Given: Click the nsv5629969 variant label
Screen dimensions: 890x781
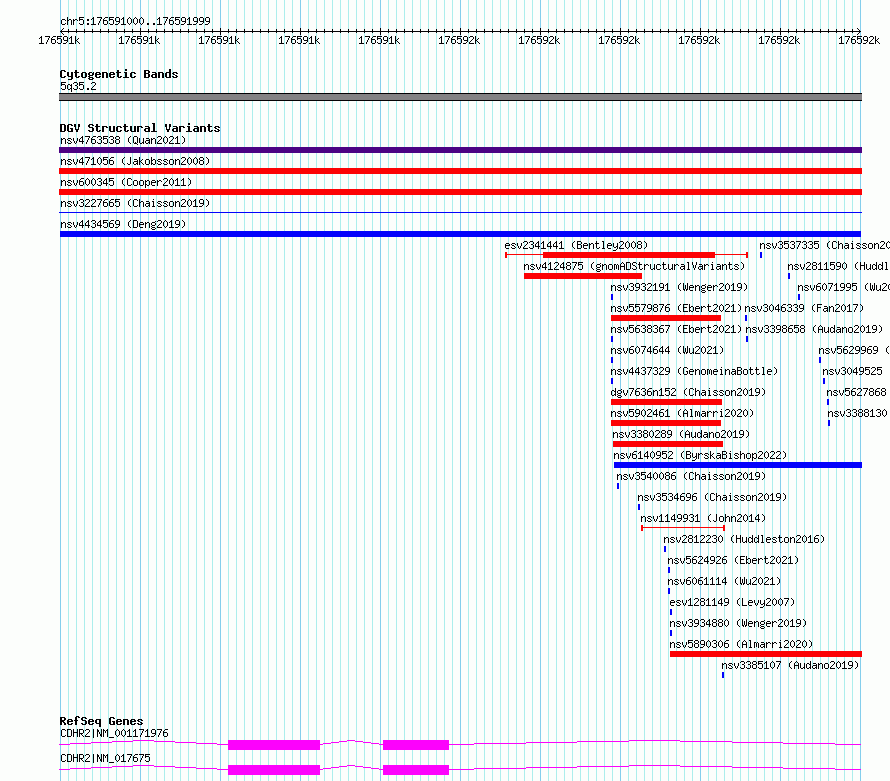Looking at the screenshot, I should tap(854, 350).
